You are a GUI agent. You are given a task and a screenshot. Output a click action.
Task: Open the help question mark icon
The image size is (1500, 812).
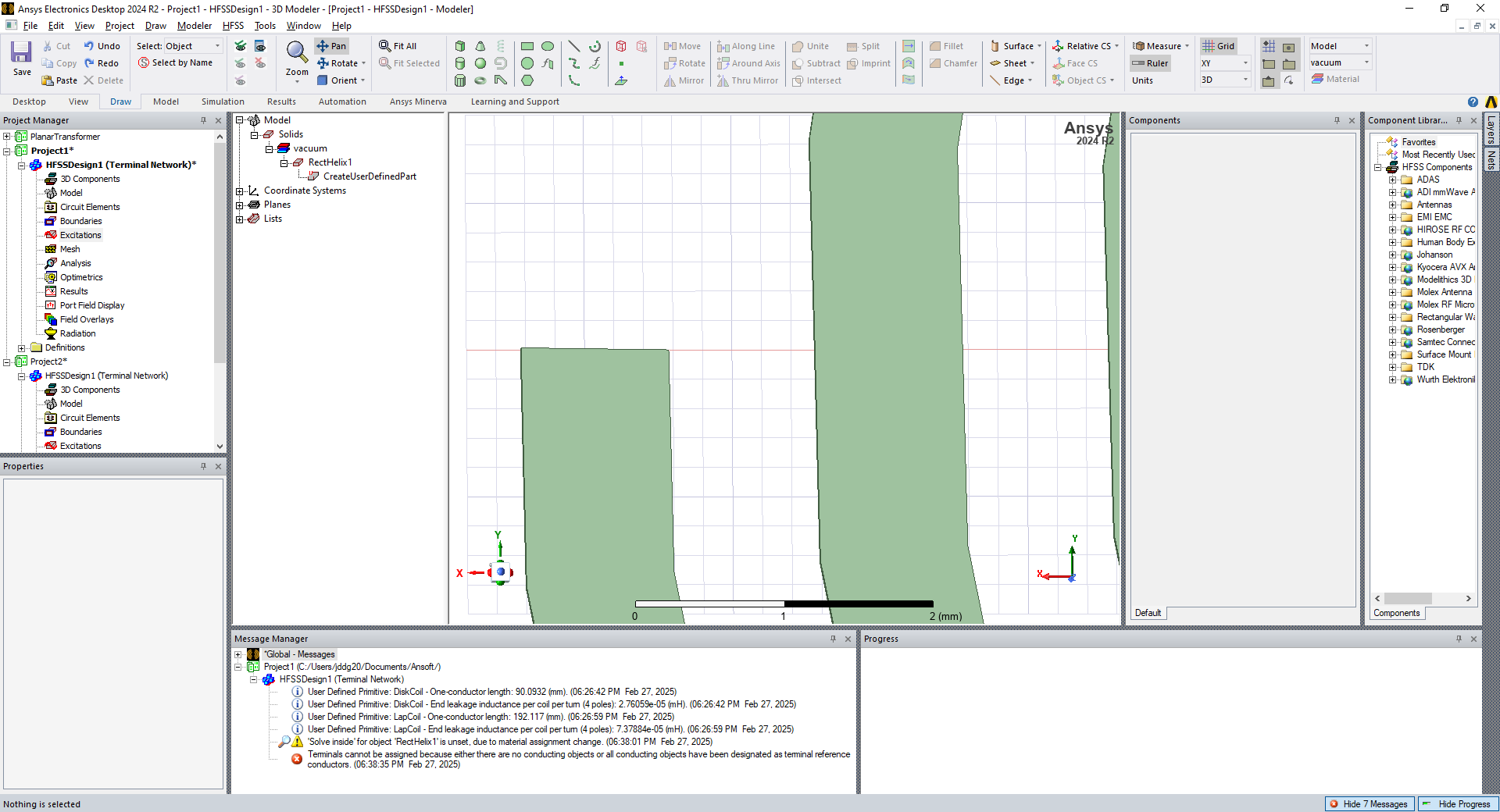1473,102
